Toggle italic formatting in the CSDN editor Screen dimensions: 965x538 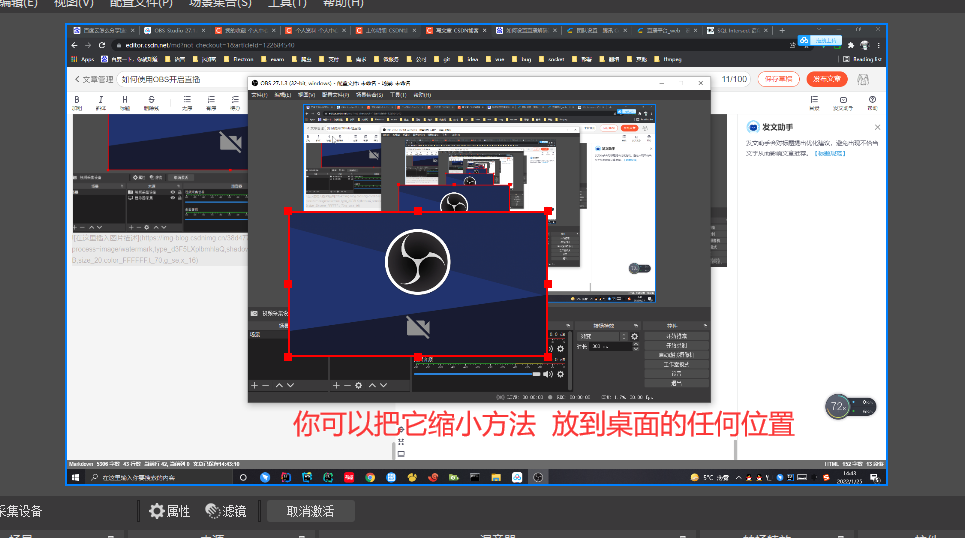101,102
